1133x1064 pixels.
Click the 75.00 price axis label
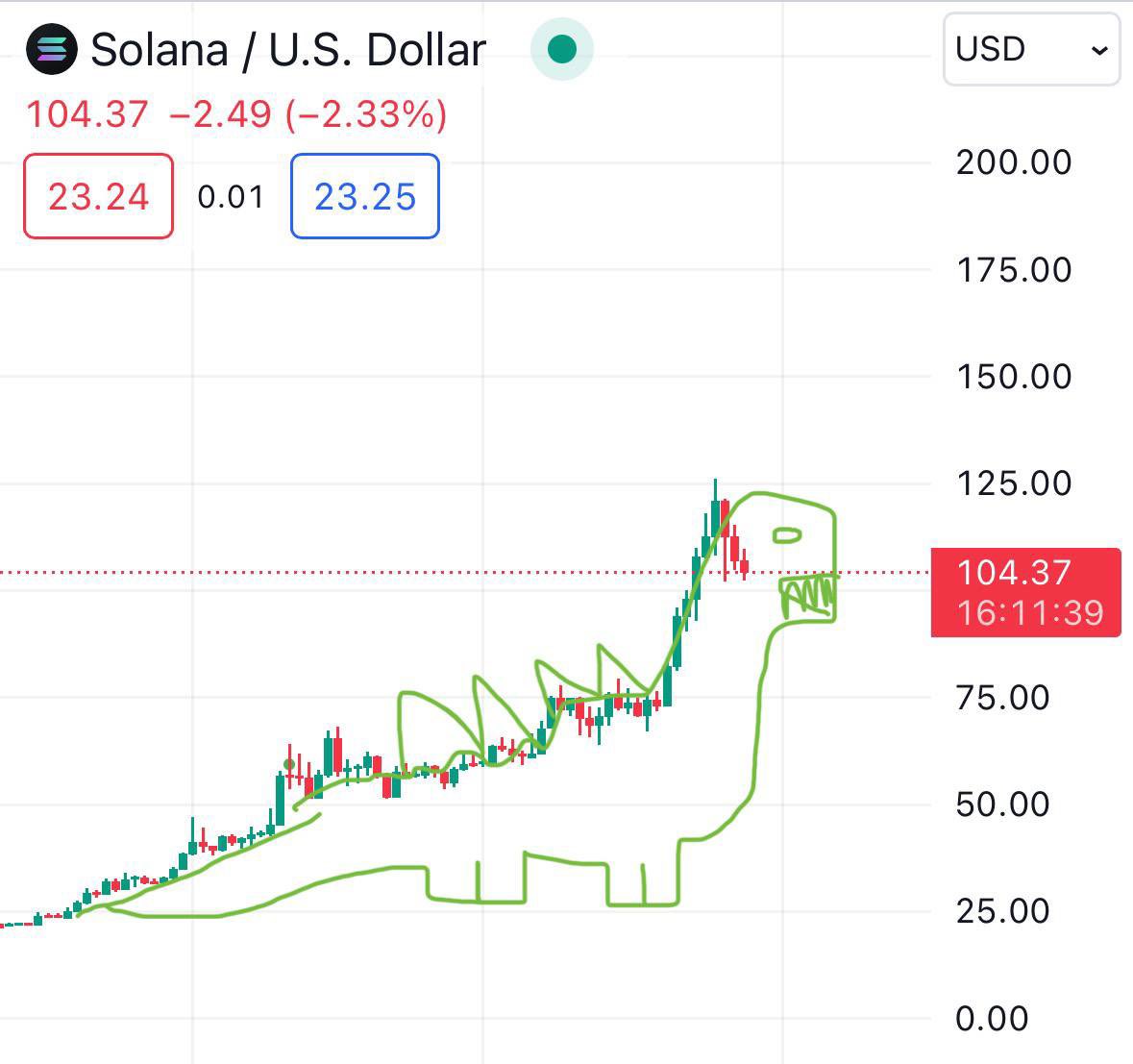[1002, 698]
